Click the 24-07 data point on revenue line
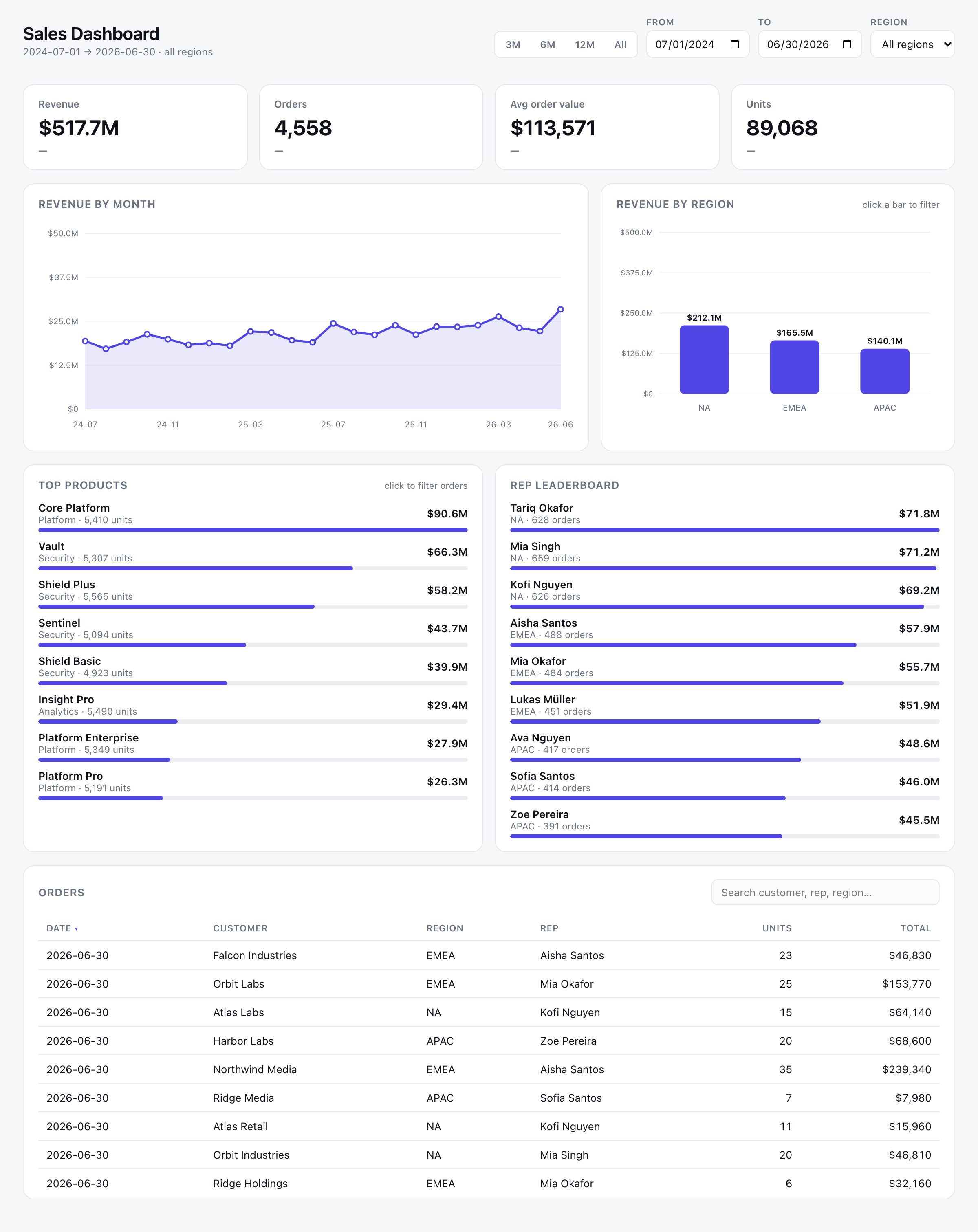The height and width of the screenshot is (1232, 978). click(x=85, y=341)
